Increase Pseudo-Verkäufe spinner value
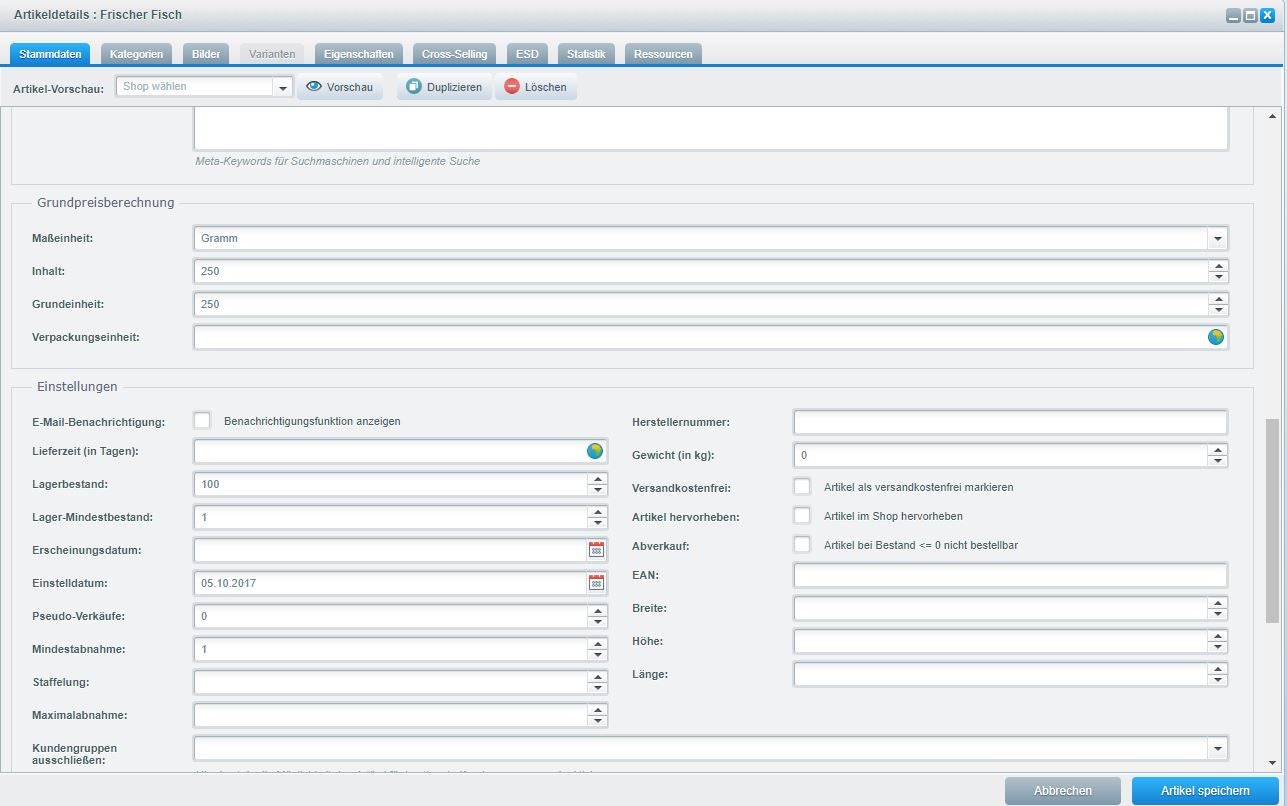 [597, 611]
